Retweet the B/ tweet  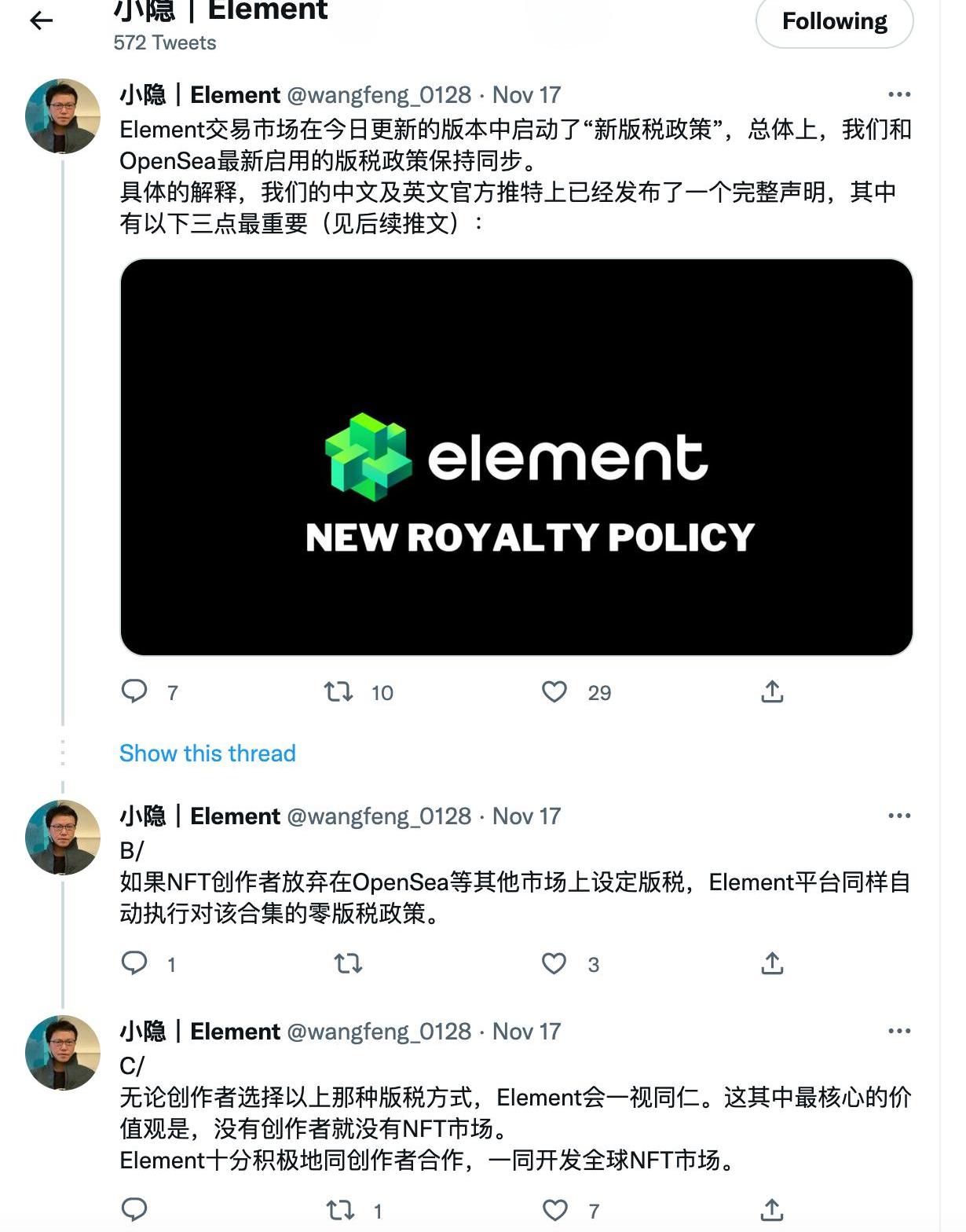click(x=348, y=963)
